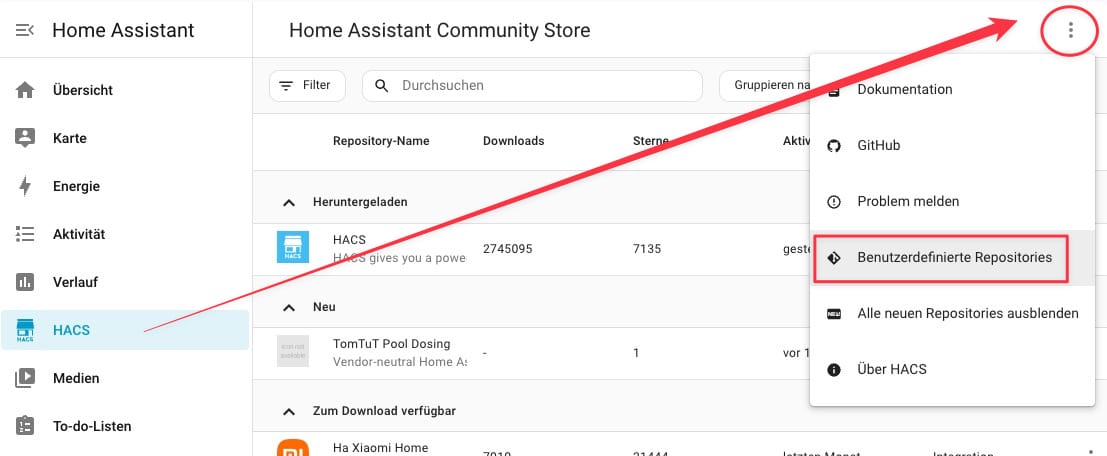Collapse the Zum Download verfügbar group
The width and height of the screenshot is (1107, 456).
[289, 411]
